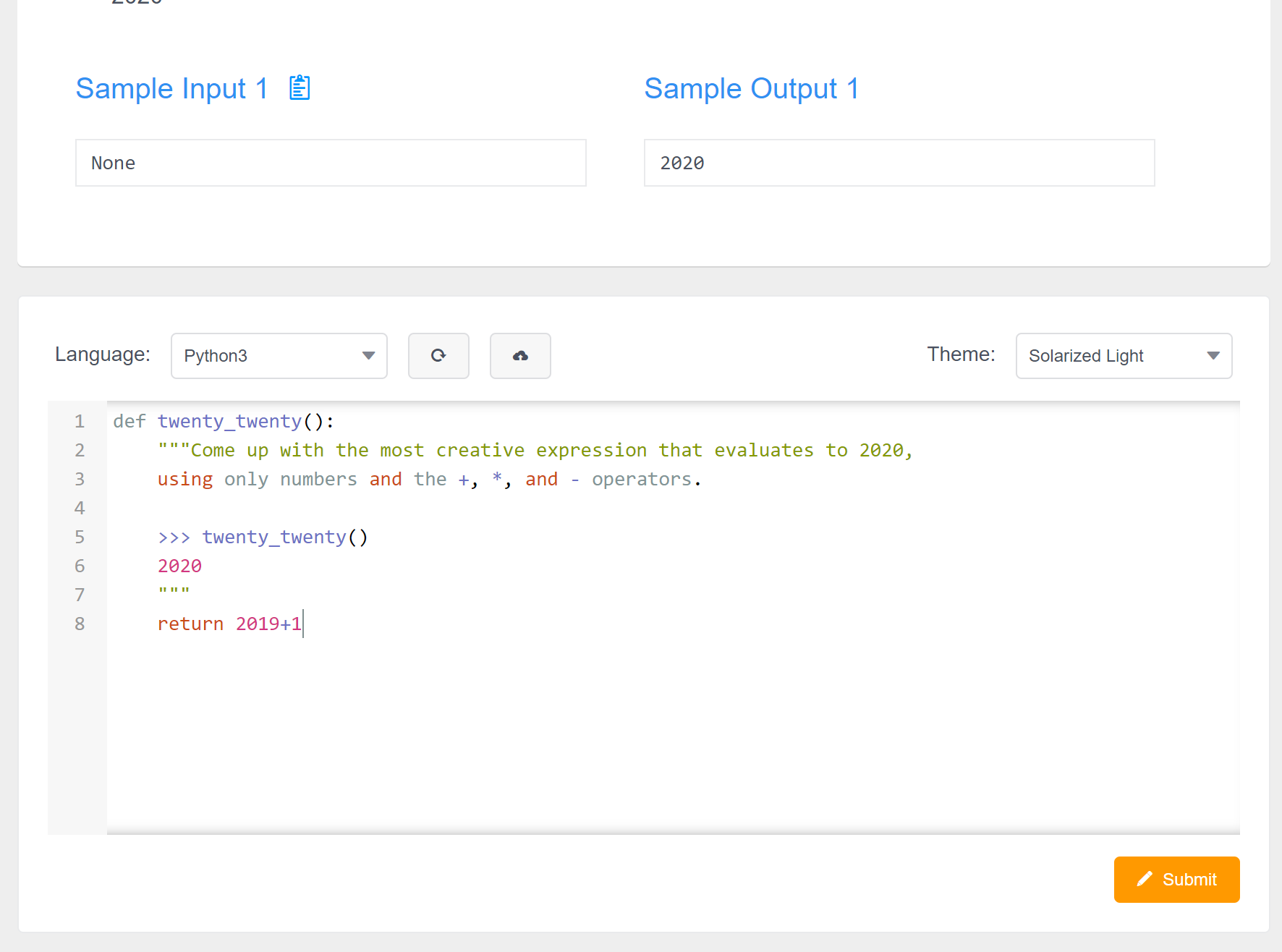This screenshot has width=1282, height=952.
Task: Click the >>> twenty_twenty() doctest line
Action: pos(263,537)
